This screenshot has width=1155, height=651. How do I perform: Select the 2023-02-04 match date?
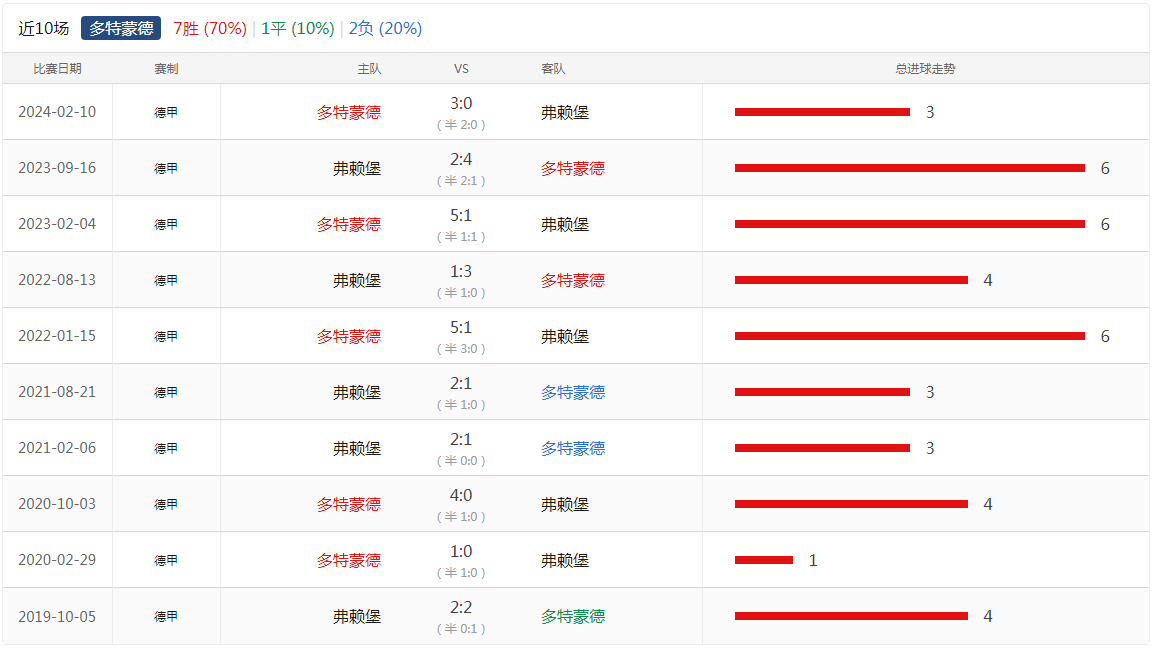coord(57,224)
